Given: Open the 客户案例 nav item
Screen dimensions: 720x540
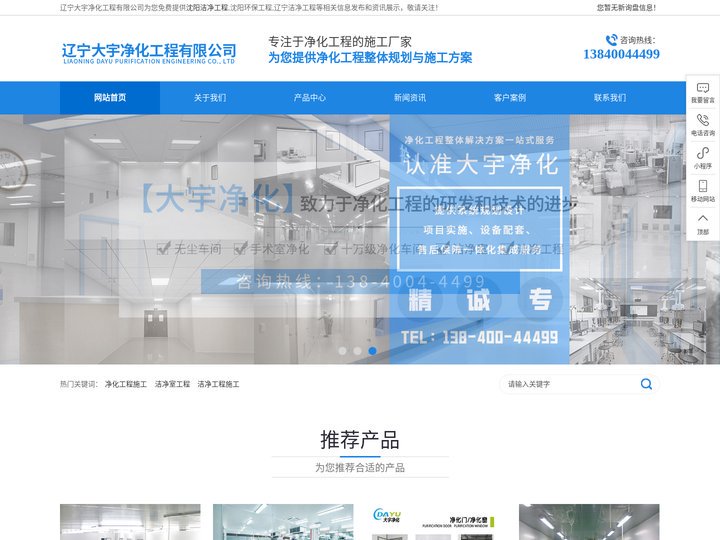Looking at the screenshot, I should tap(510, 98).
